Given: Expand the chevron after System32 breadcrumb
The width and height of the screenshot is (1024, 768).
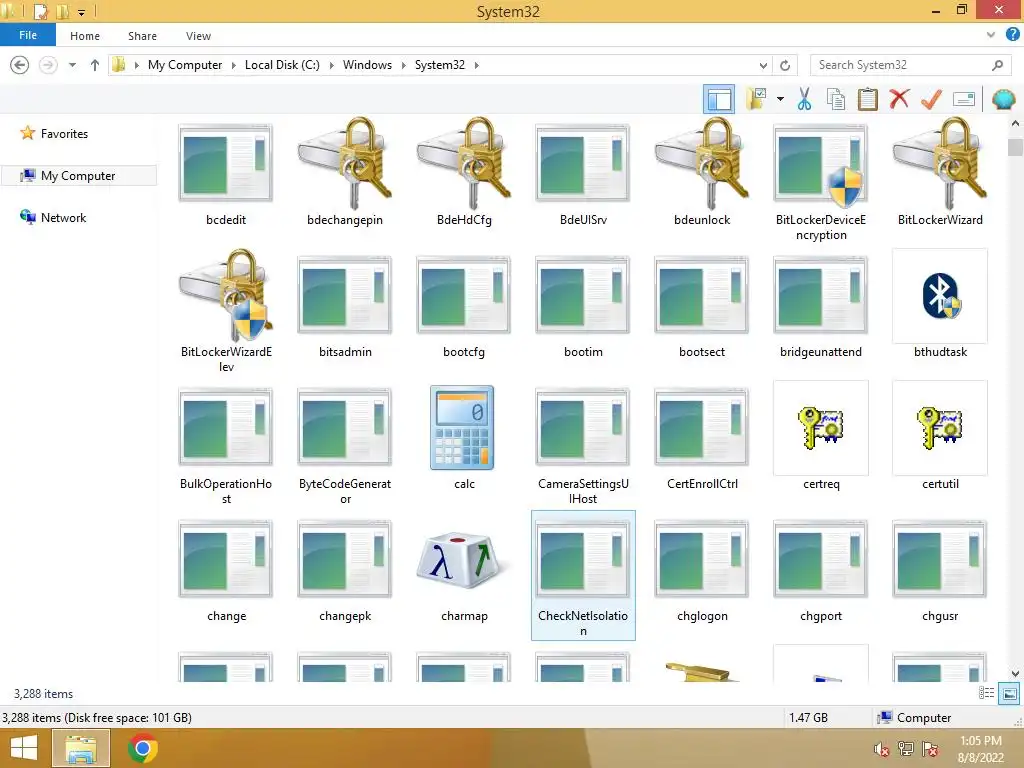Looking at the screenshot, I should point(477,65).
